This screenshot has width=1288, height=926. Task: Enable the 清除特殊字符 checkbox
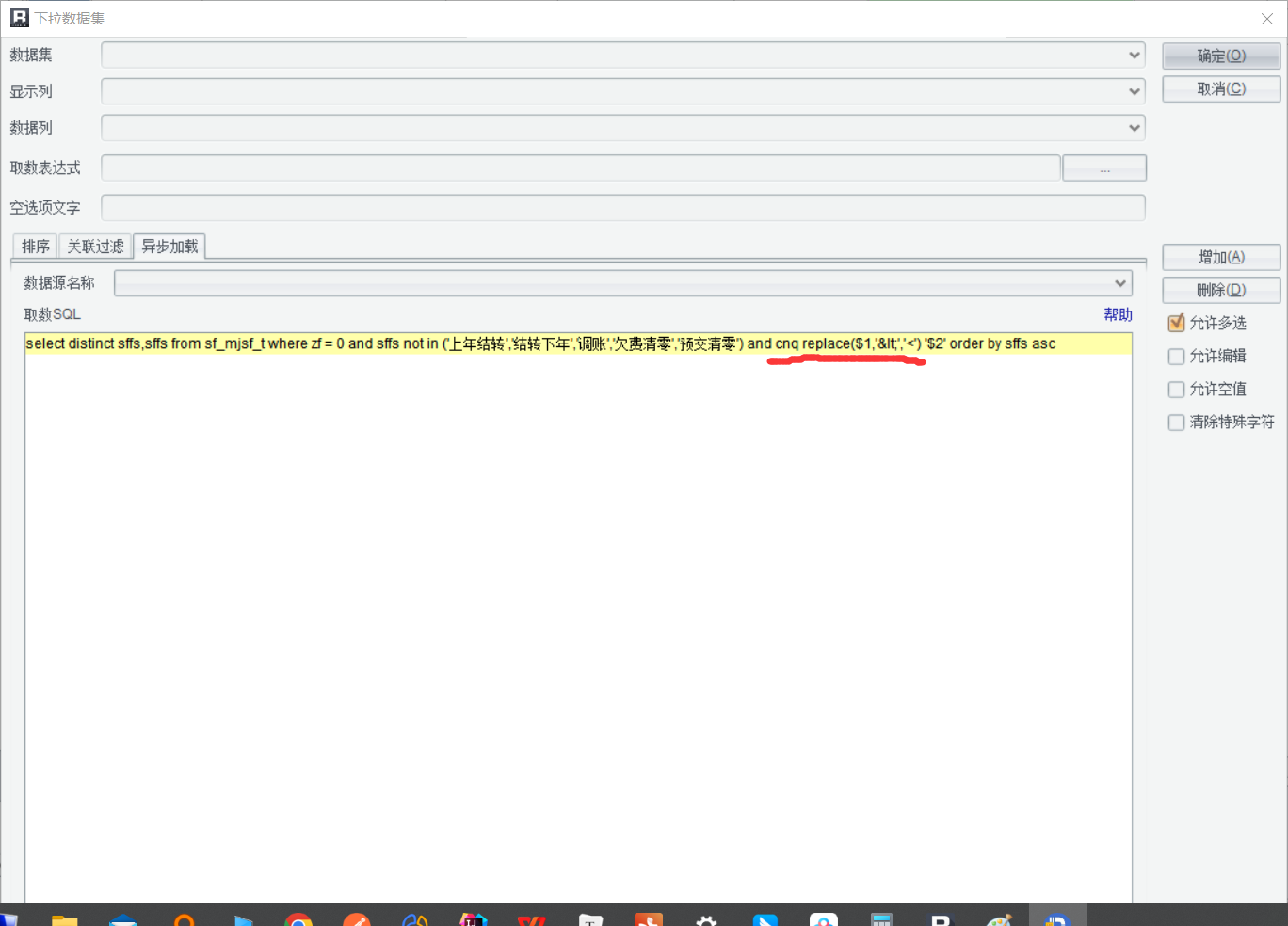pos(1176,423)
